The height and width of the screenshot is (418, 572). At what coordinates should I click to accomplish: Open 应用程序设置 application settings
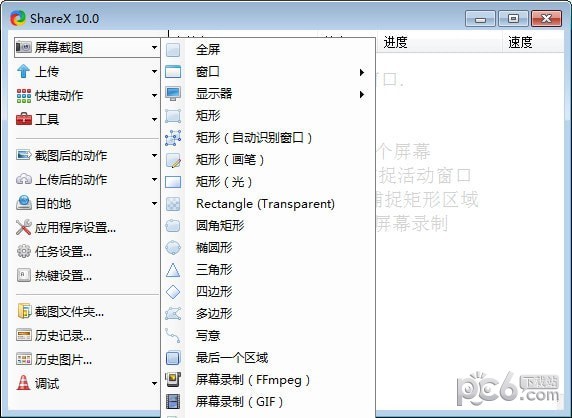click(66, 228)
